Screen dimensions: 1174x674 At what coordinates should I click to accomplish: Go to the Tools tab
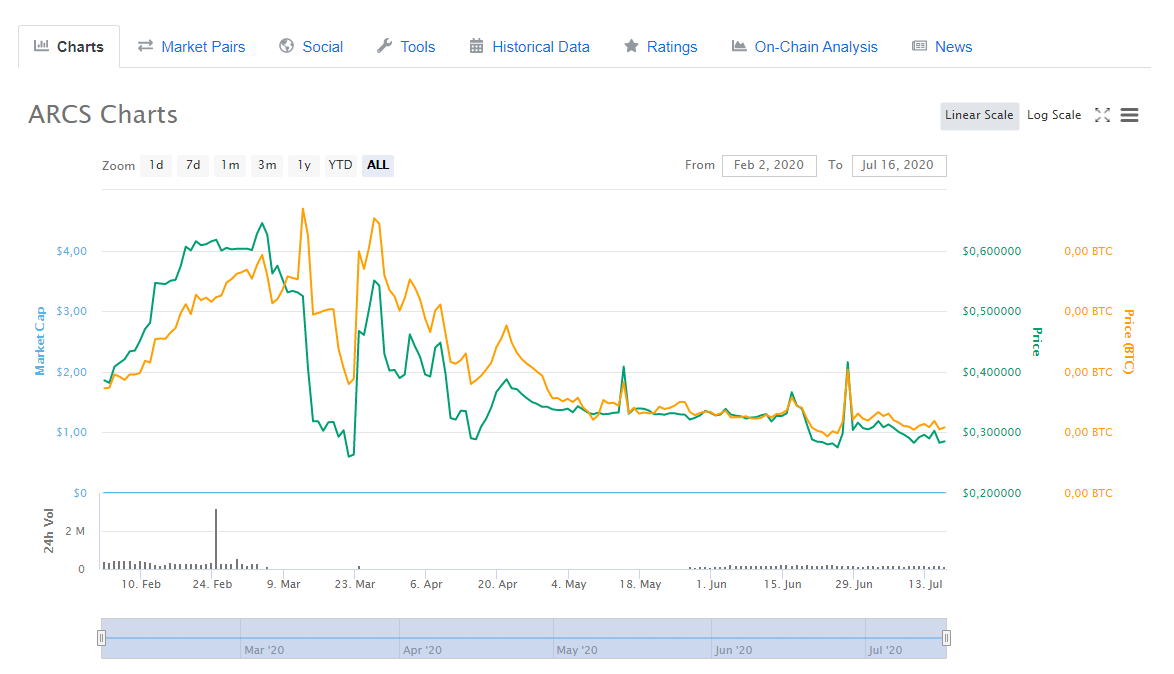pyautogui.click(x=406, y=46)
